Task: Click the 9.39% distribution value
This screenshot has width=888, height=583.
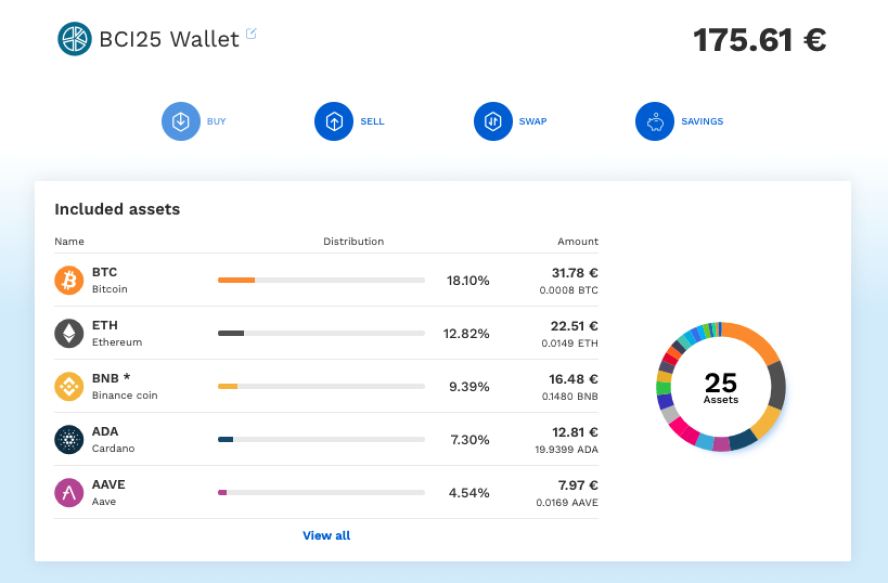Action: point(469,386)
